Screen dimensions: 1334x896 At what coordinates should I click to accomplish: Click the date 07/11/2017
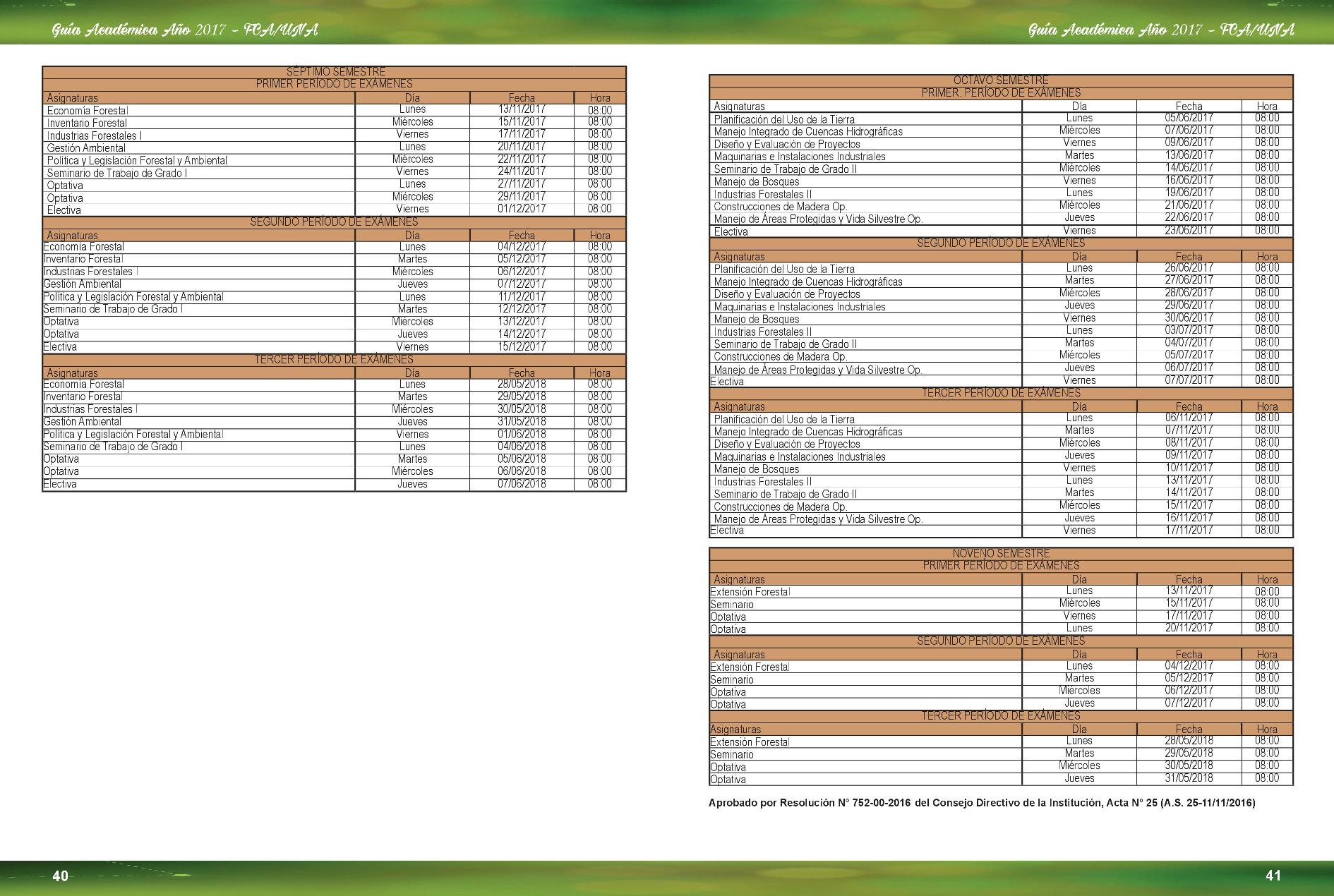1189,430
